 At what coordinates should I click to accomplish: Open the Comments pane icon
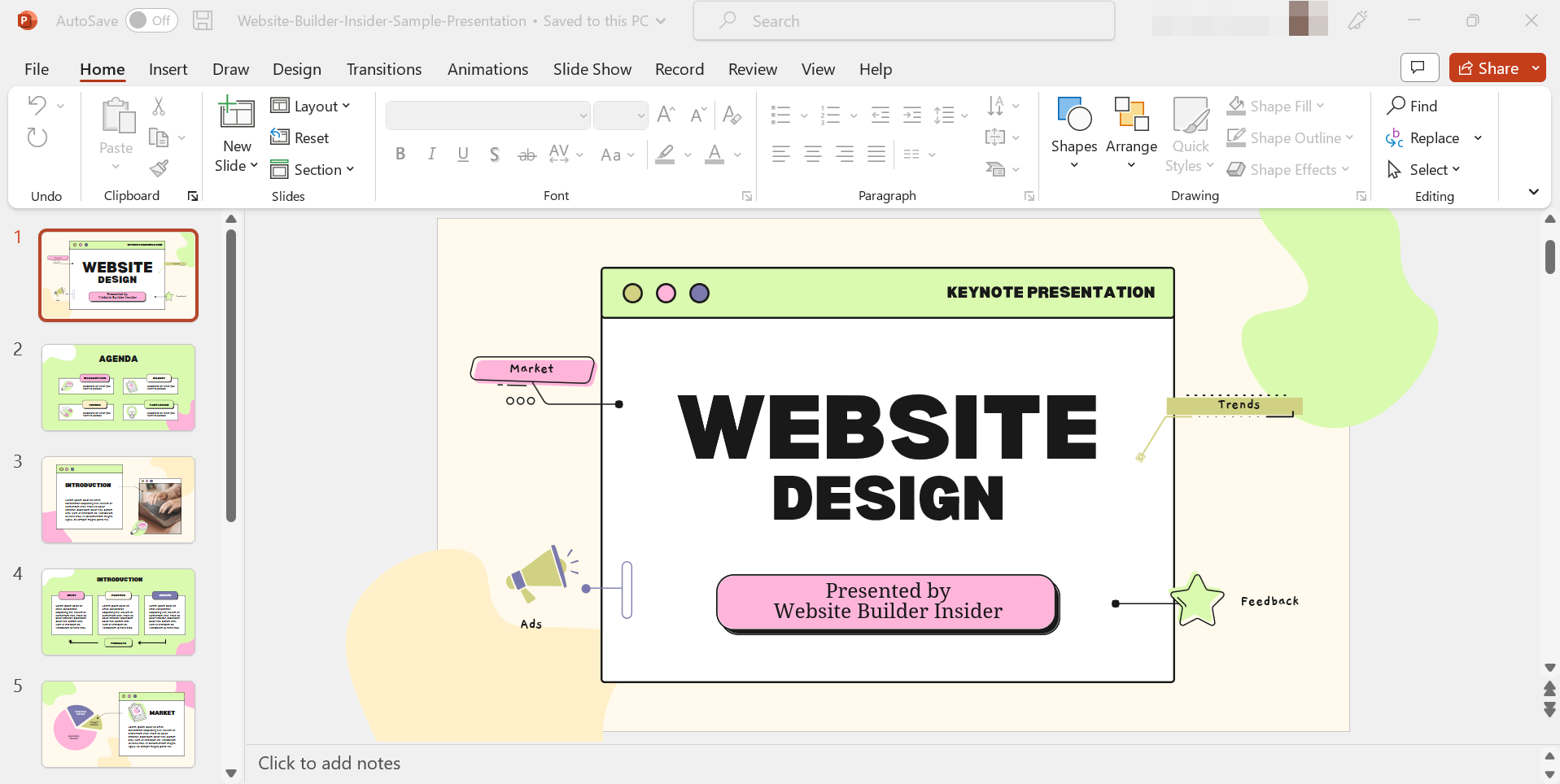(x=1418, y=68)
